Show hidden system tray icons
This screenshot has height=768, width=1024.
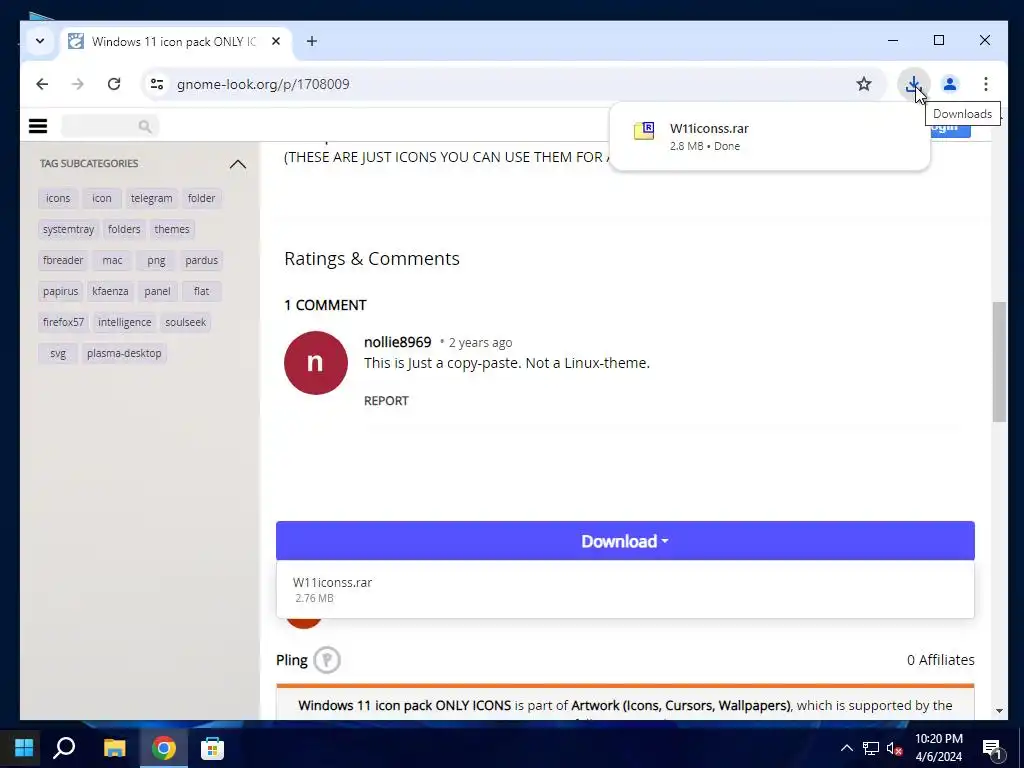coord(846,748)
